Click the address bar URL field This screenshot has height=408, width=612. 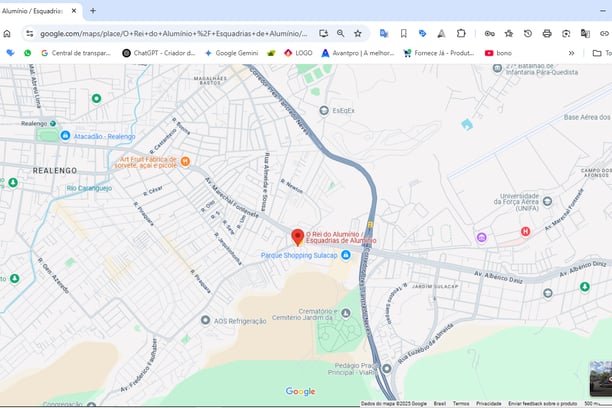(x=174, y=34)
